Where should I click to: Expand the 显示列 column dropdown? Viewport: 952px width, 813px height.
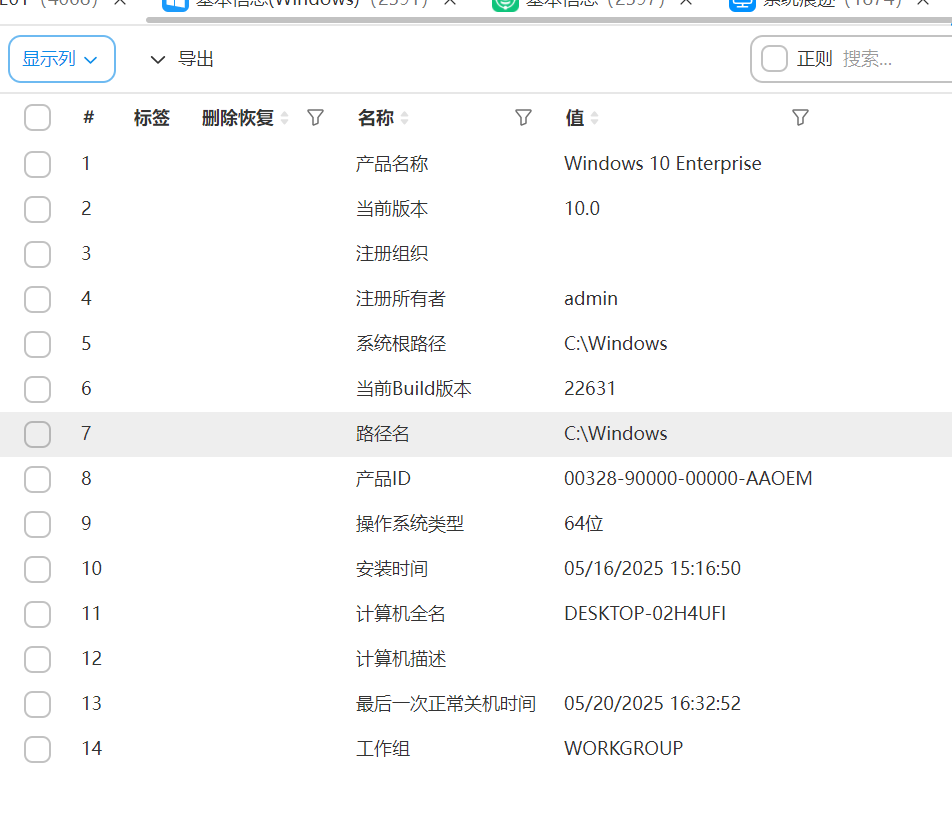(x=61, y=59)
